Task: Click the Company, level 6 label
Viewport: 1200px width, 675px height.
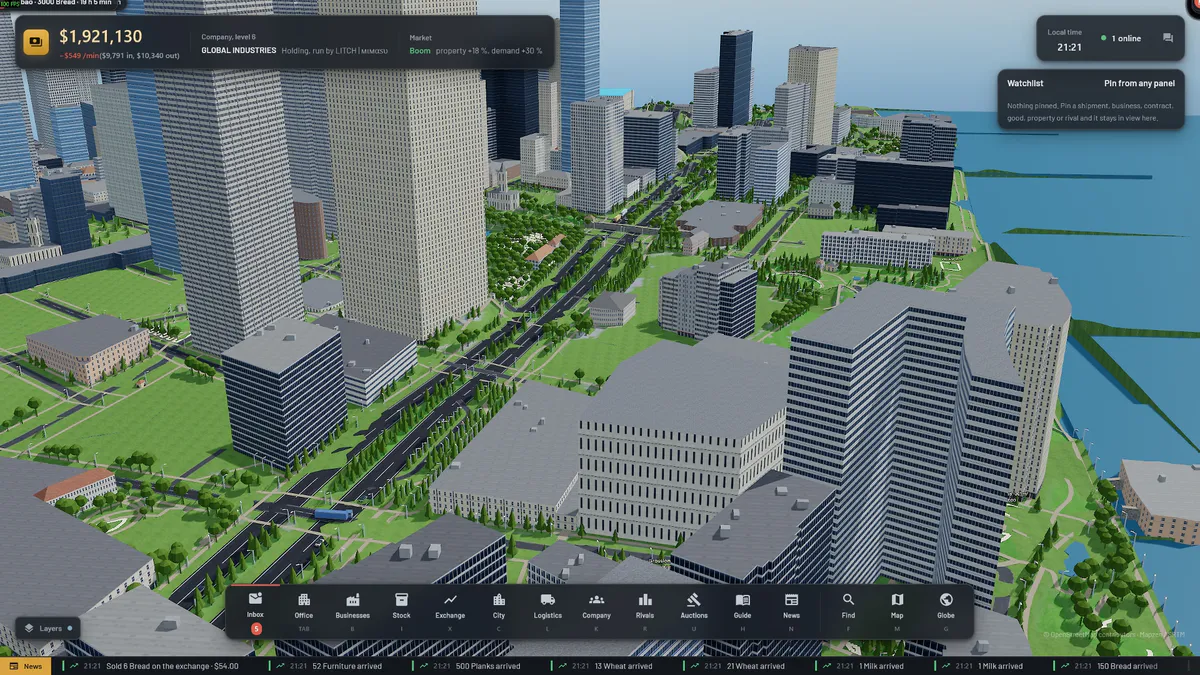Action: pos(229,37)
